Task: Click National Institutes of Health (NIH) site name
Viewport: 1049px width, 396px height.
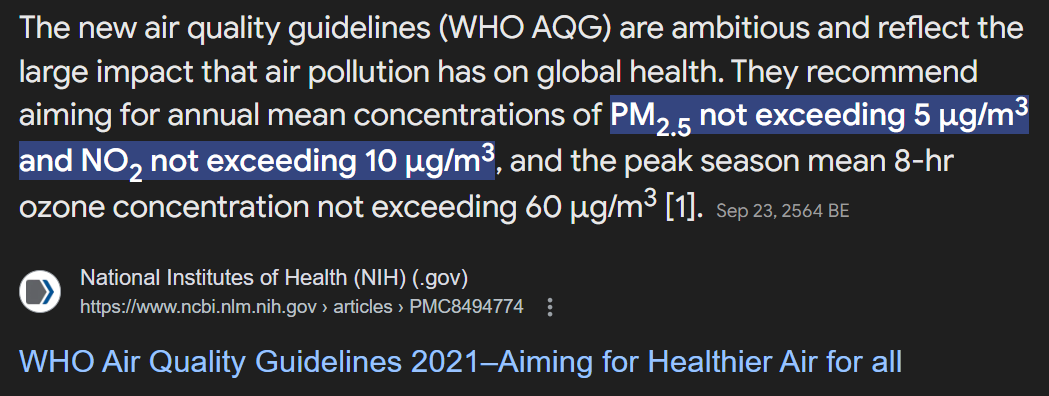Action: click(274, 277)
